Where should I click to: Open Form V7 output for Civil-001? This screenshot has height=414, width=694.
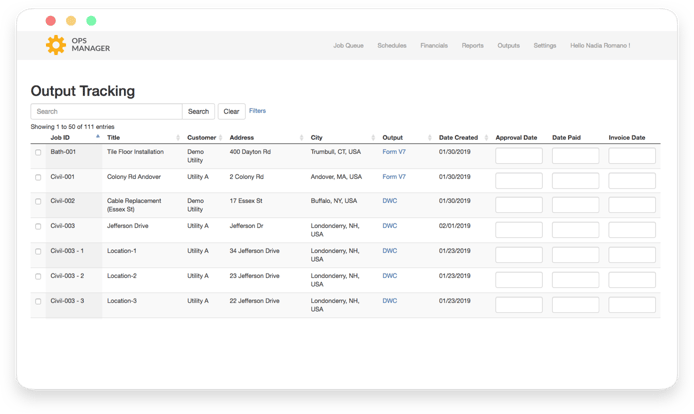394,177
